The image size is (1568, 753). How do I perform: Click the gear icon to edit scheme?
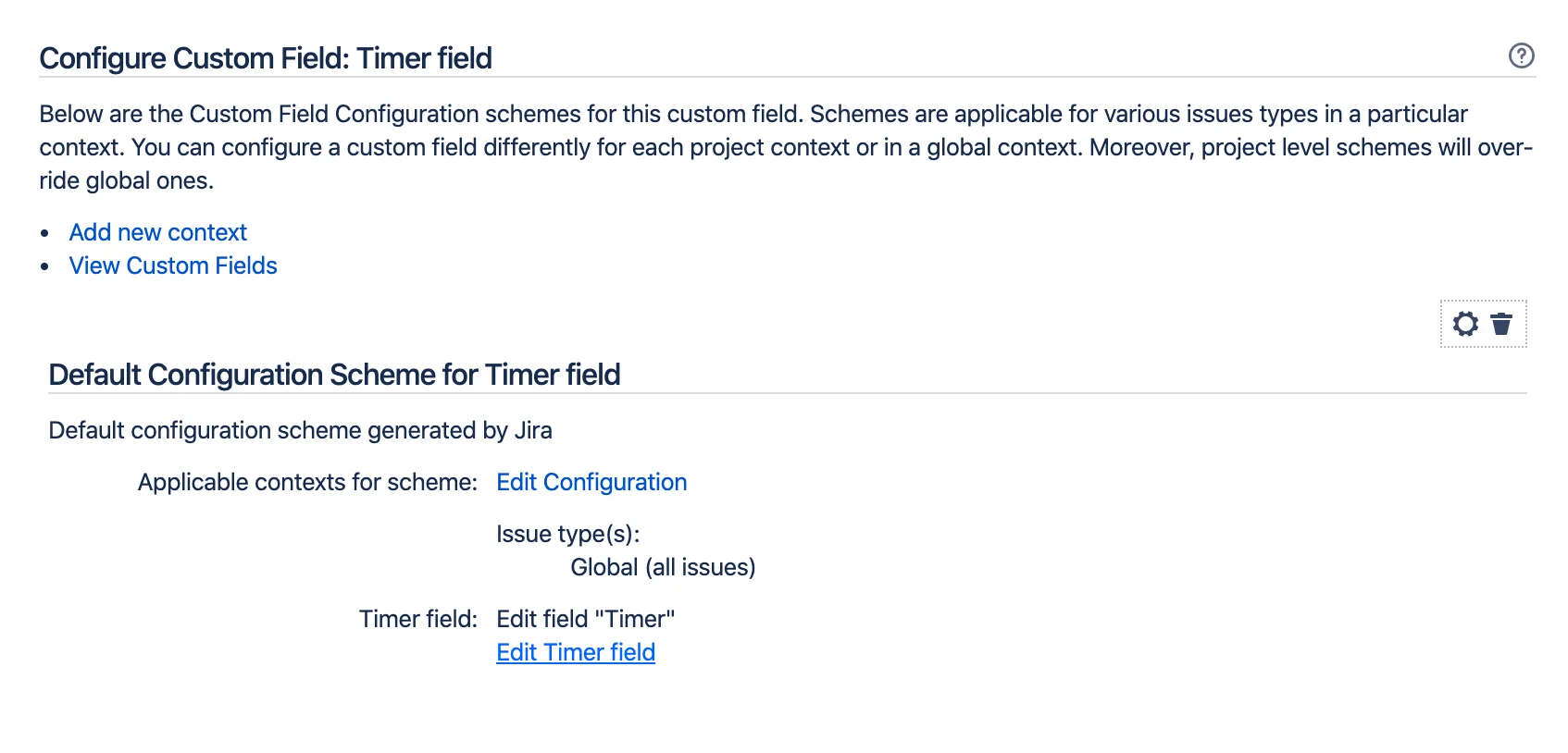click(x=1465, y=324)
